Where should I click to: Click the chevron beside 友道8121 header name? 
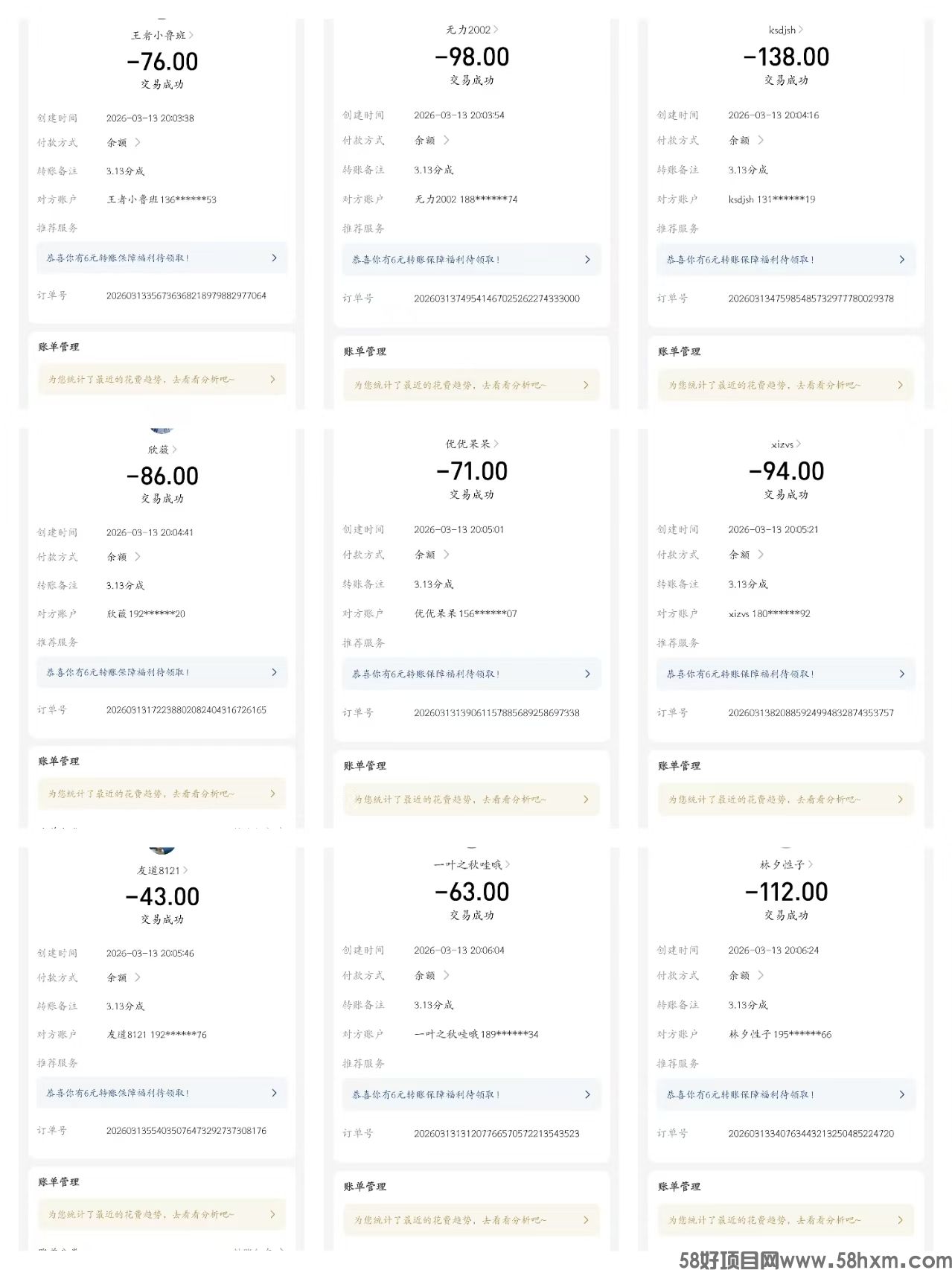(x=185, y=870)
